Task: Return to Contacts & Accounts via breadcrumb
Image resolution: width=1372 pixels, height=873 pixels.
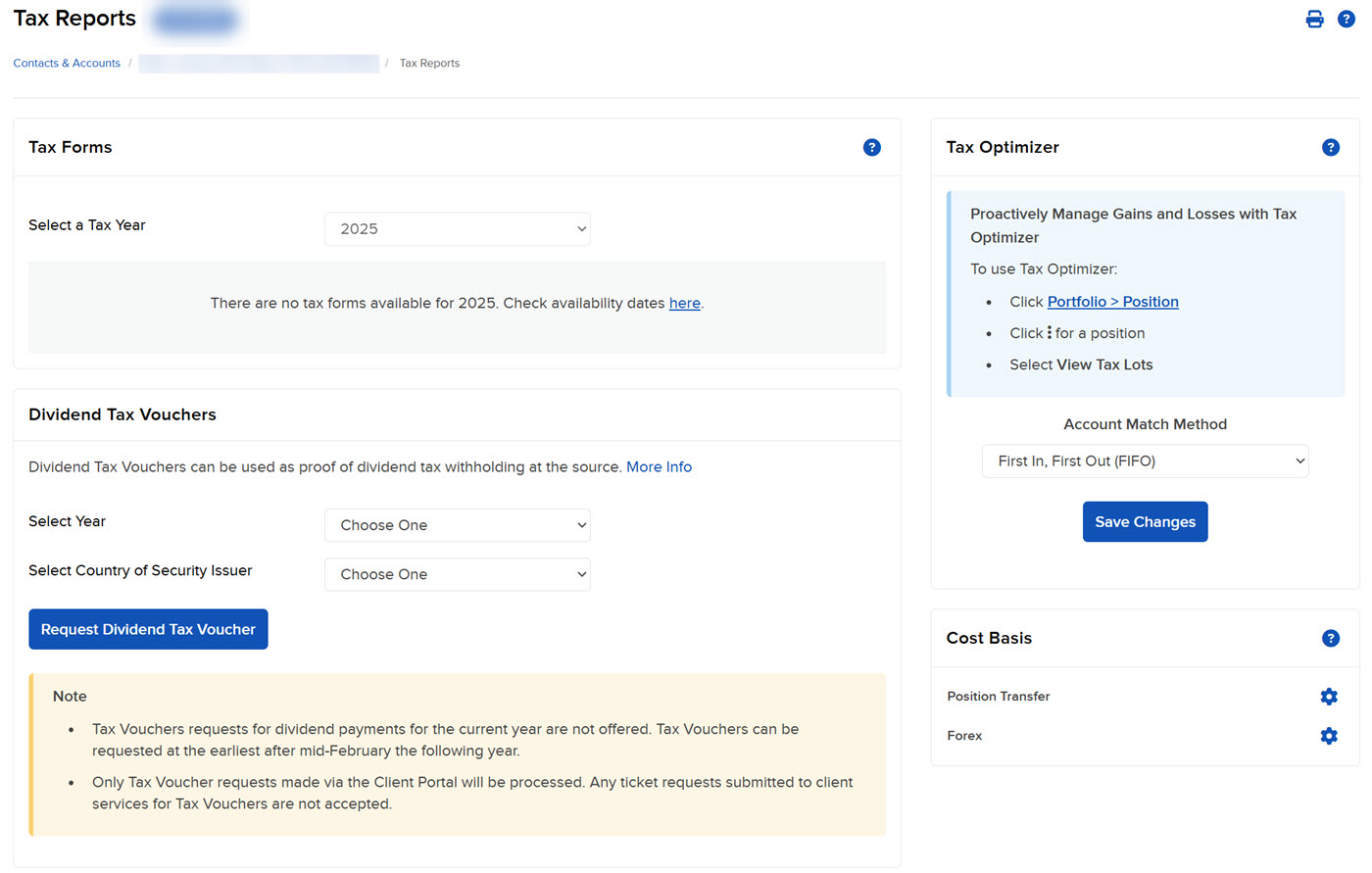Action: [66, 63]
